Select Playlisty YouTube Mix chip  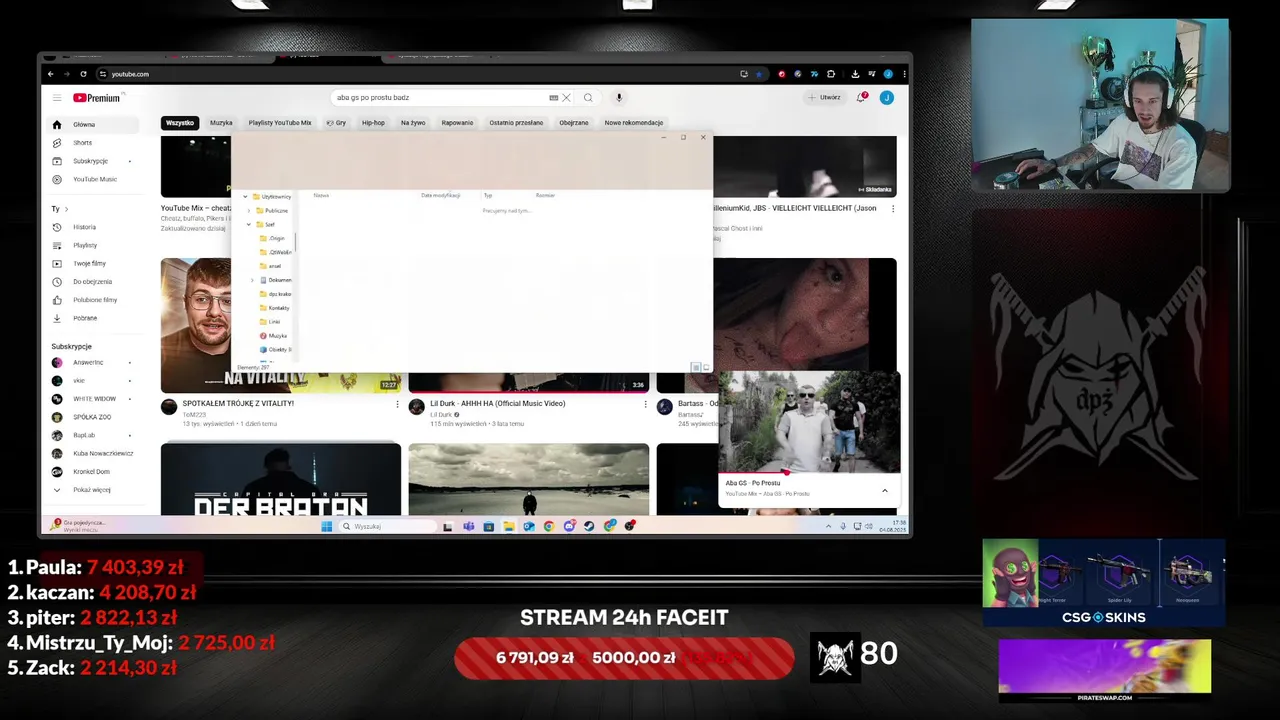[280, 123]
